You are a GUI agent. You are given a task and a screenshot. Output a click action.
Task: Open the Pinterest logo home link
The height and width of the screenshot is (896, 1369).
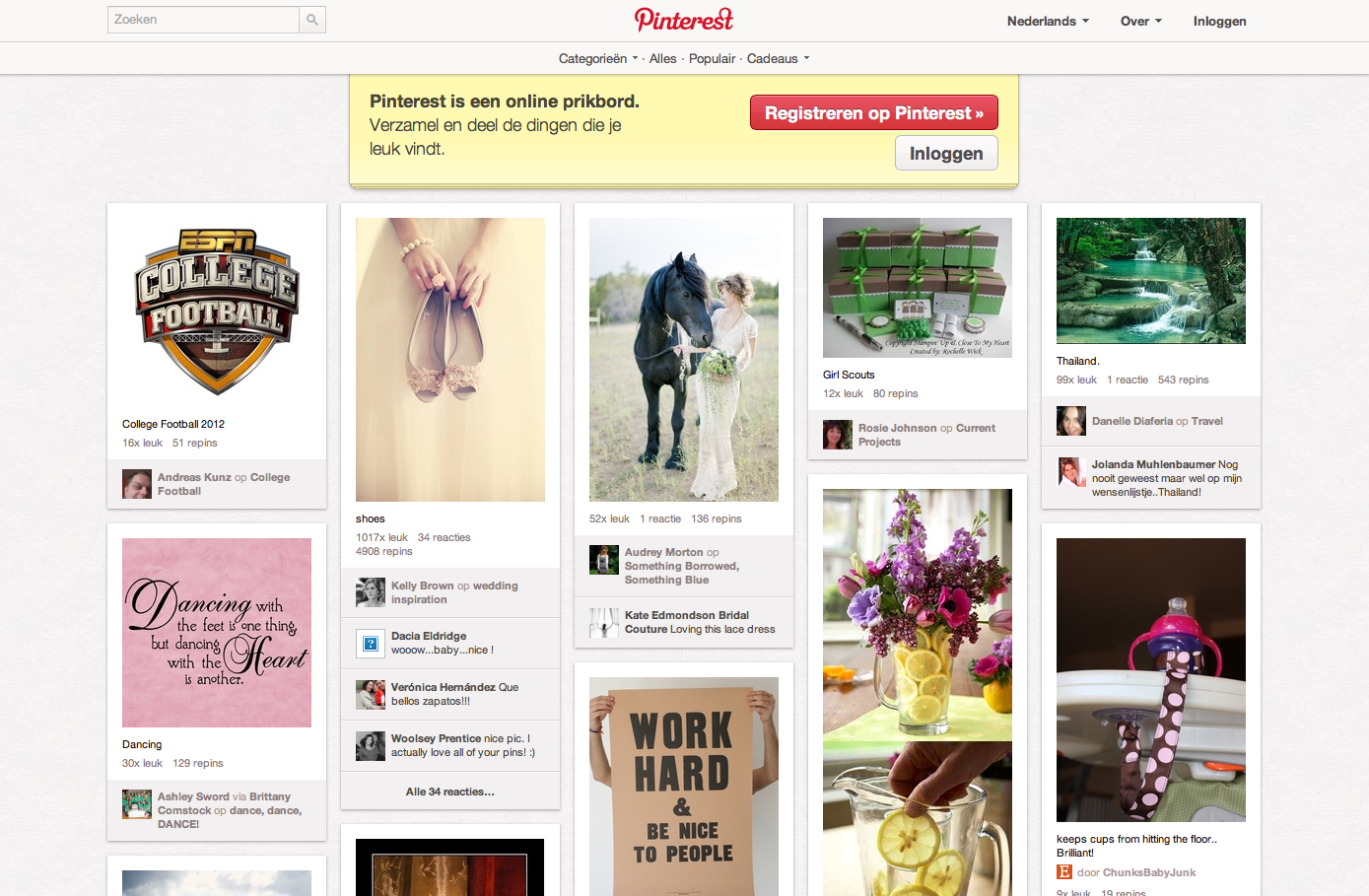(x=684, y=20)
